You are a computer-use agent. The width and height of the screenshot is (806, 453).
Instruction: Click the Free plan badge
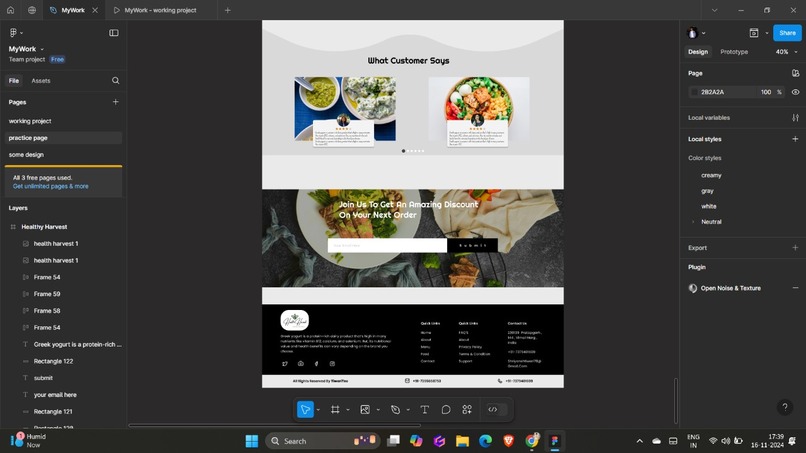point(58,60)
